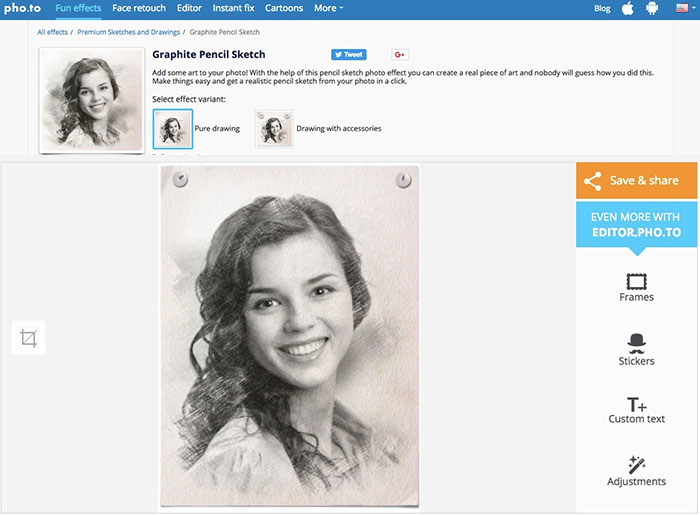The image size is (700, 515).
Task: Click the Graphite Pencil Sketch sample thumbnail
Action: pos(92,100)
